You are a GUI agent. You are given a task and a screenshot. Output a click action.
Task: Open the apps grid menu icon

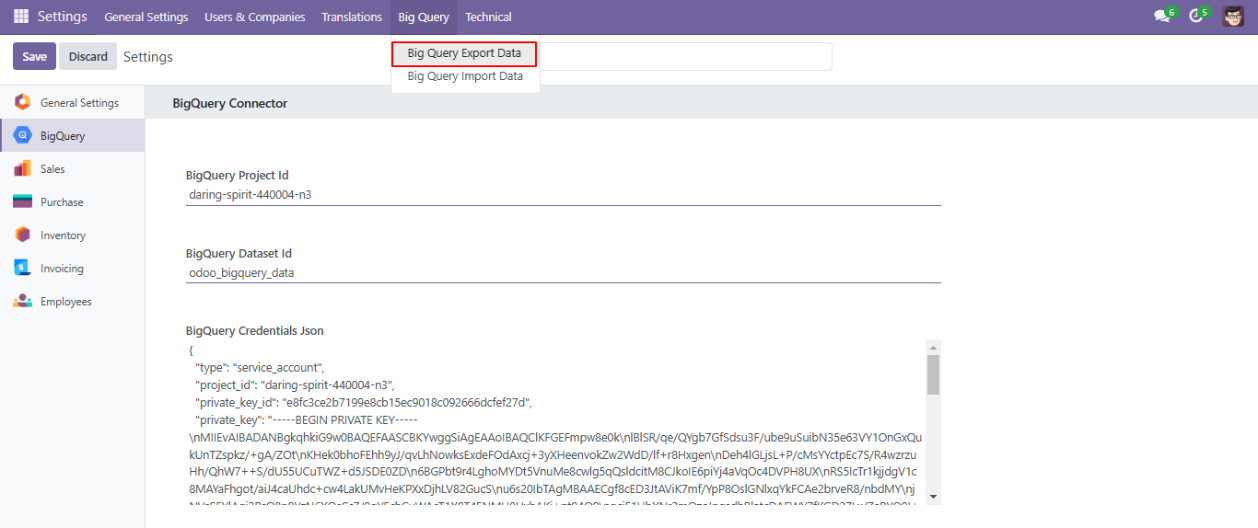(x=21, y=17)
